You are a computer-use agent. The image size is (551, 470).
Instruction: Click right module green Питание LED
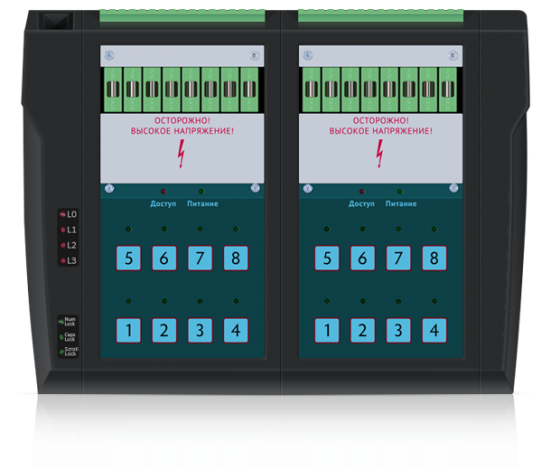tap(400, 192)
